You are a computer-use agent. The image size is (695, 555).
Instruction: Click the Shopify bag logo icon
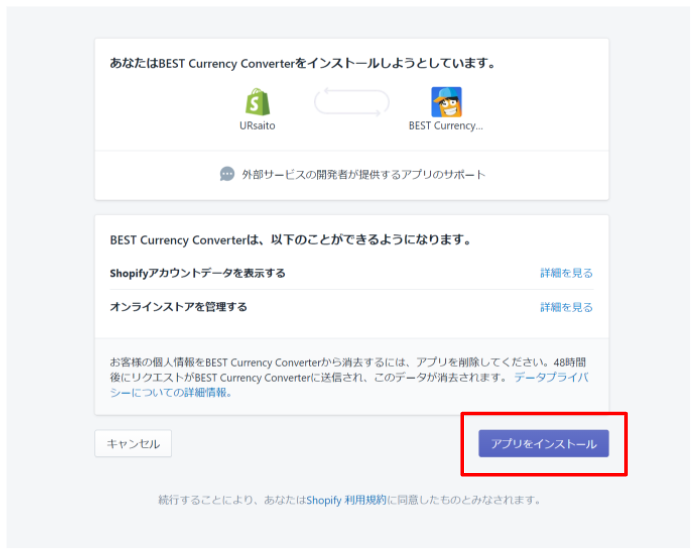[x=258, y=102]
